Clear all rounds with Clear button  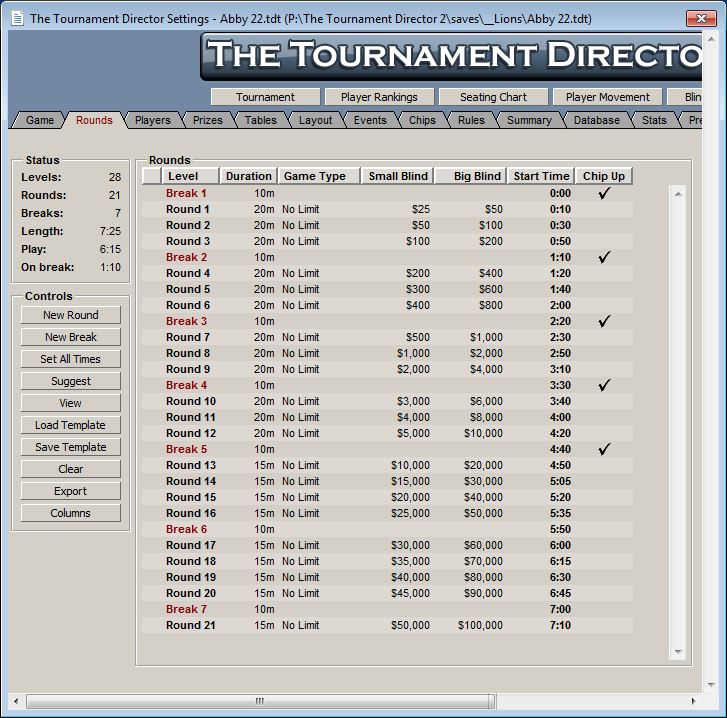70,469
